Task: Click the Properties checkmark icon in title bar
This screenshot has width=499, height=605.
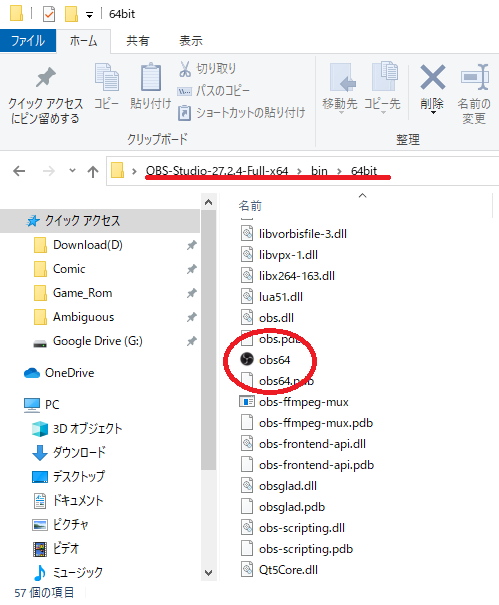Action: click(49, 15)
